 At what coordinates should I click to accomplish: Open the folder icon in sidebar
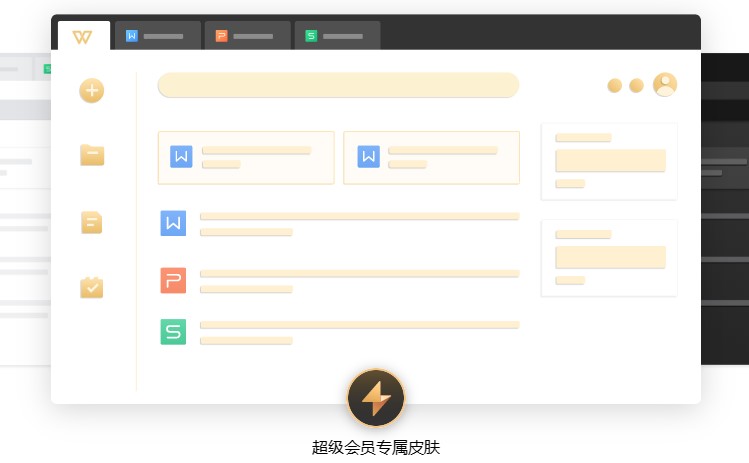point(92,155)
